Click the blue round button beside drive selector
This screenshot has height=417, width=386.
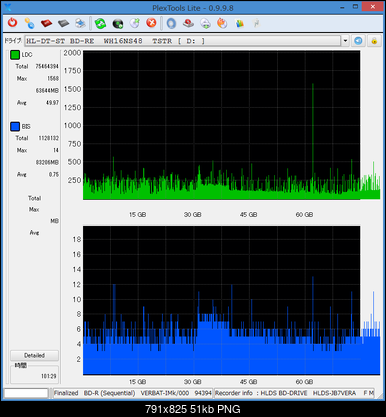click(358, 41)
